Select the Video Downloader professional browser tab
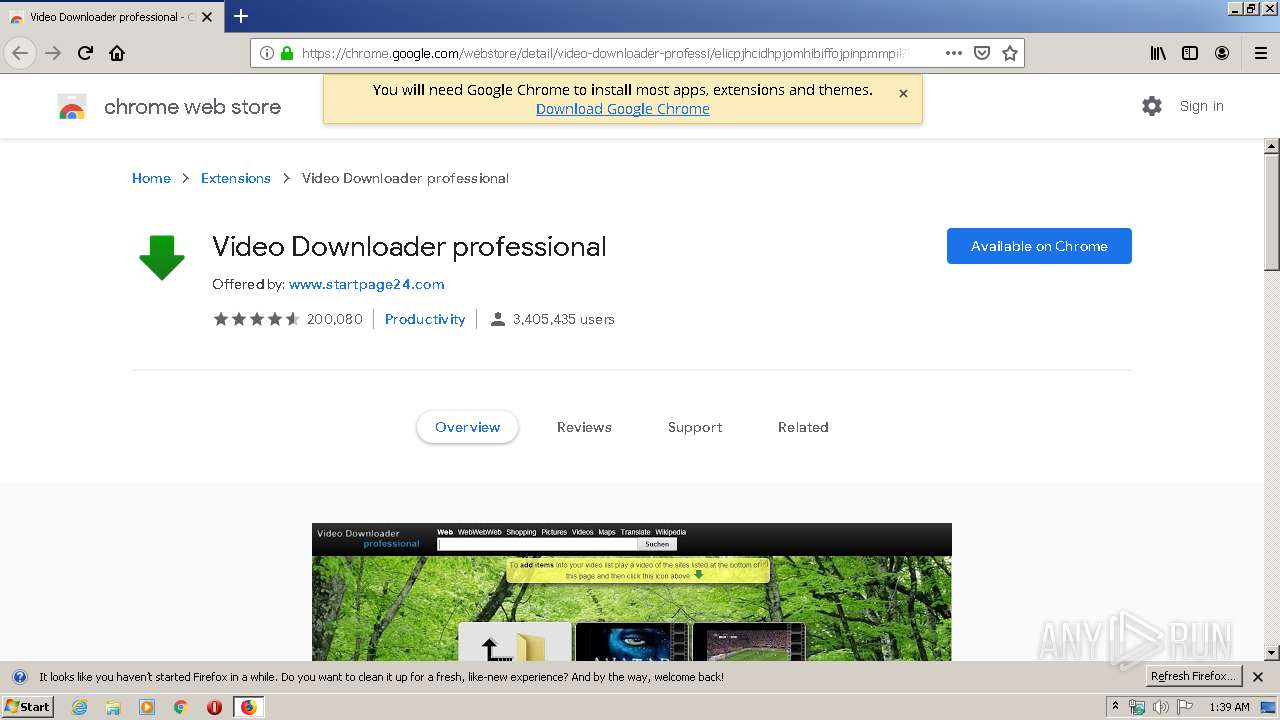1280x720 pixels. (112, 17)
